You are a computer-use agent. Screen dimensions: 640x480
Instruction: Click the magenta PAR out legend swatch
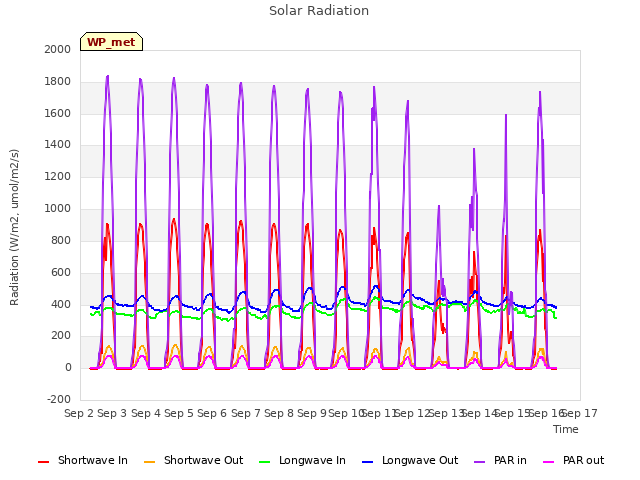549,462
